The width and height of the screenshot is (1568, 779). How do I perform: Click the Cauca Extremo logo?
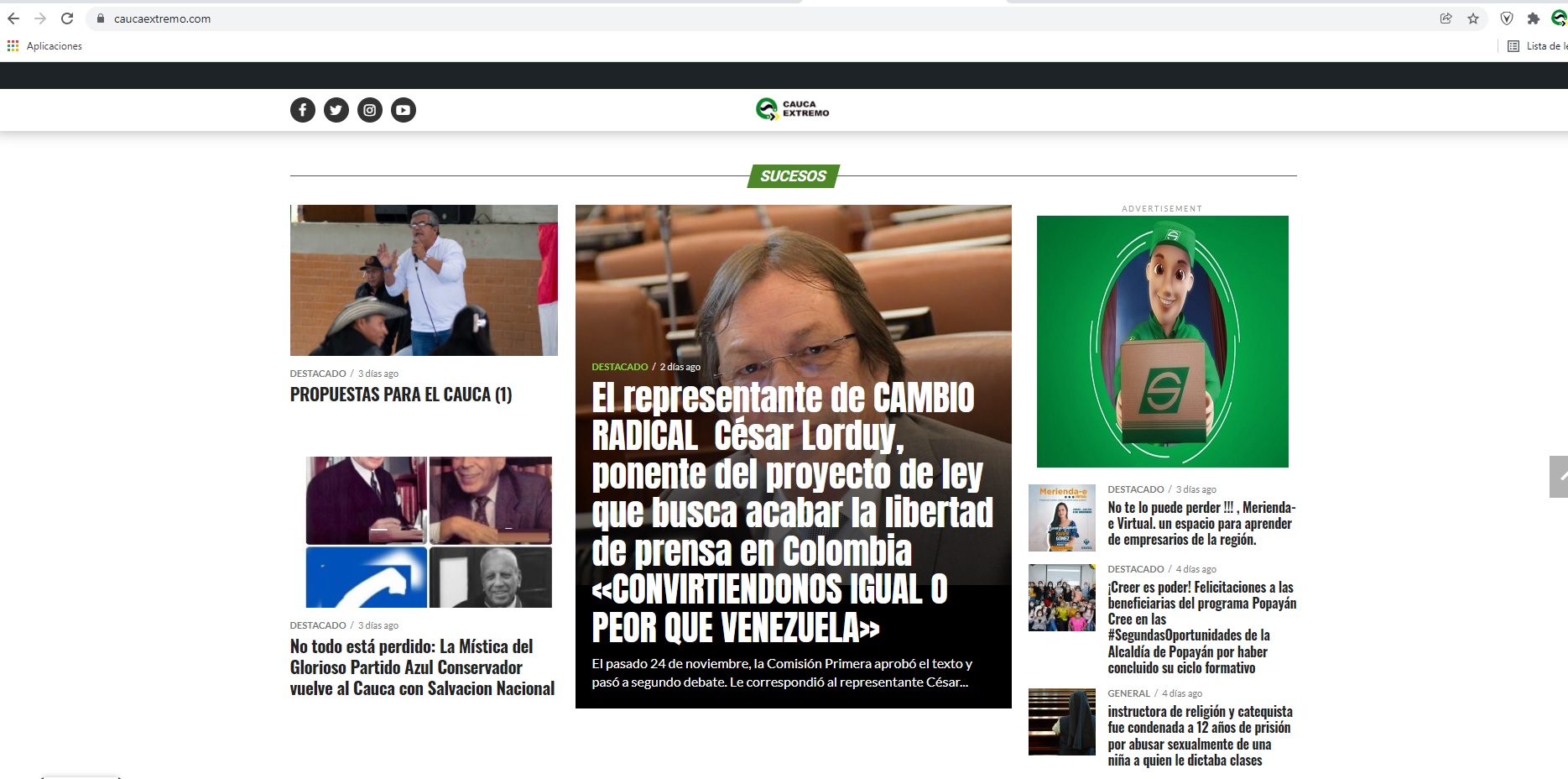(x=791, y=108)
